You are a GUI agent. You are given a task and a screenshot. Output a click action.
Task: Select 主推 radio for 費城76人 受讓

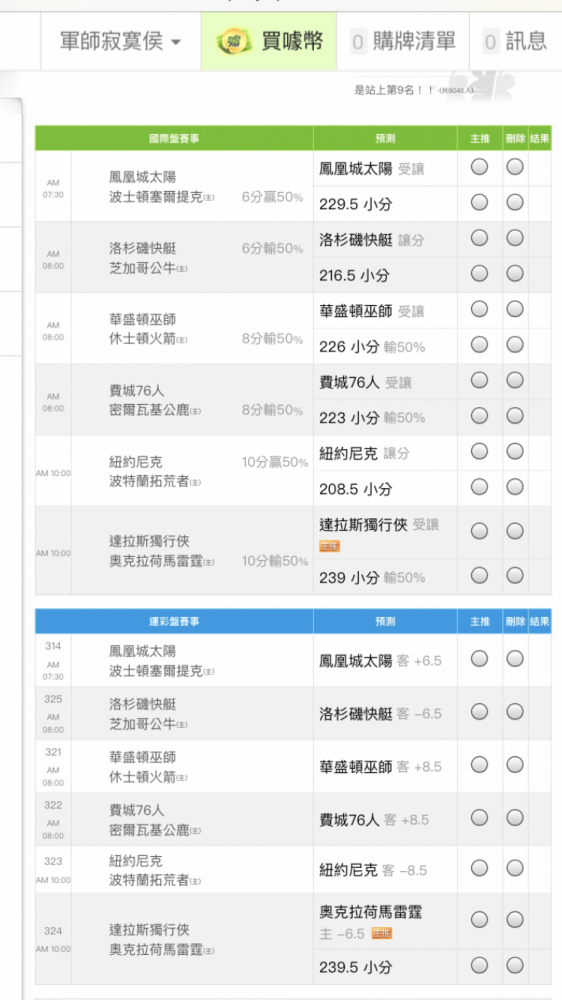[x=479, y=381]
